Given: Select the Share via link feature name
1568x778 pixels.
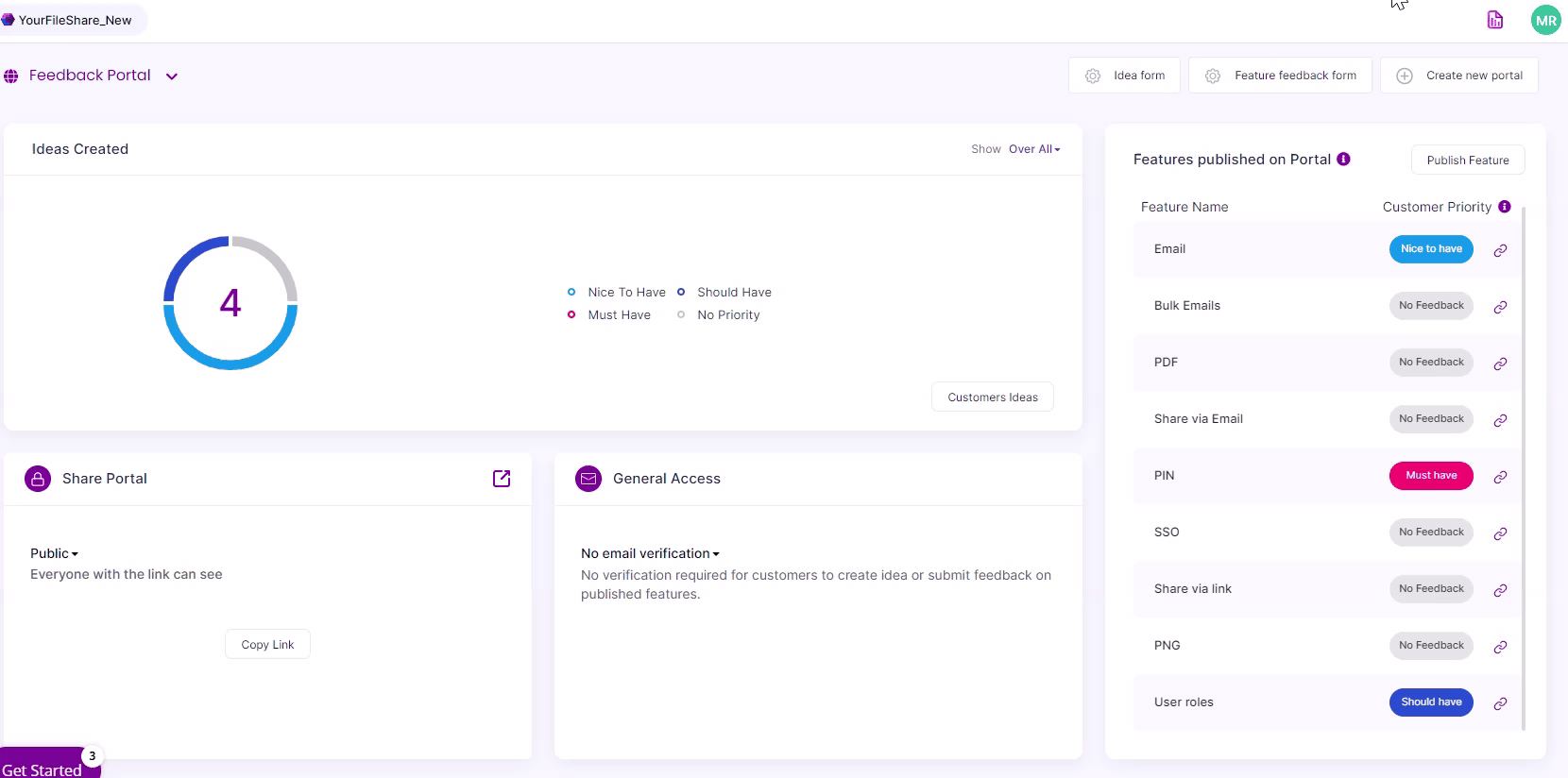Looking at the screenshot, I should (x=1193, y=589).
